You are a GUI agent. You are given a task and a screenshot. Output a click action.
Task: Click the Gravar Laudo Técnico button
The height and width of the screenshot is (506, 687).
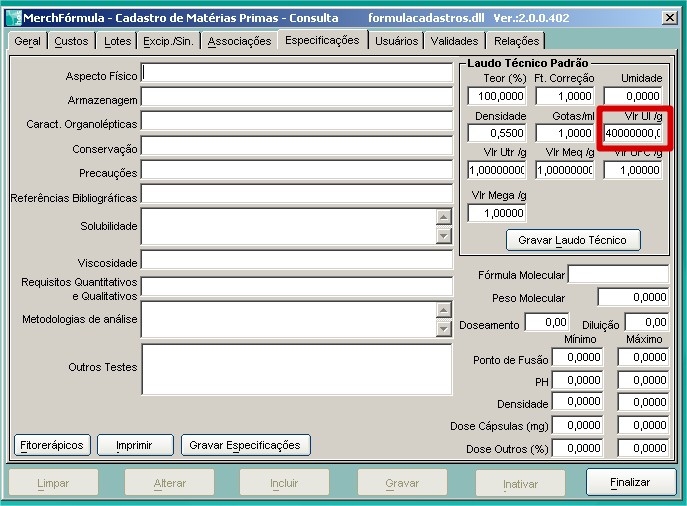click(x=572, y=240)
